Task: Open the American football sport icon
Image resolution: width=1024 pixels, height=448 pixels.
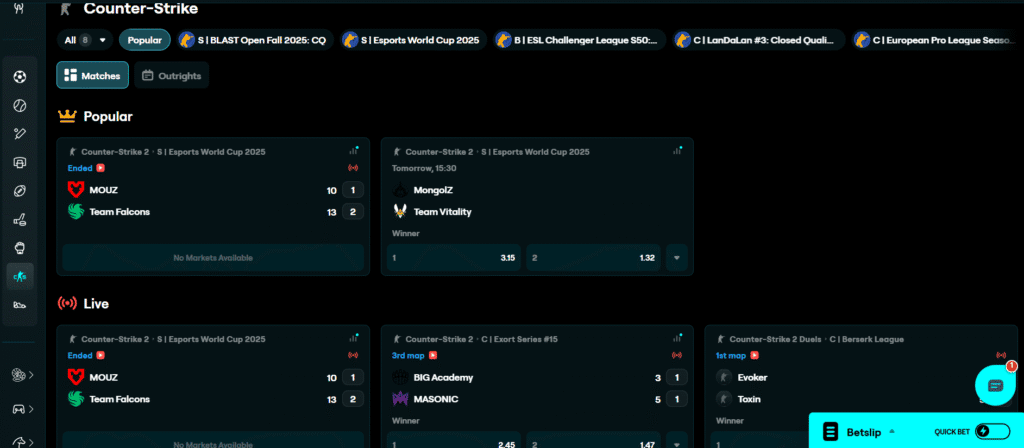Action: point(20,191)
